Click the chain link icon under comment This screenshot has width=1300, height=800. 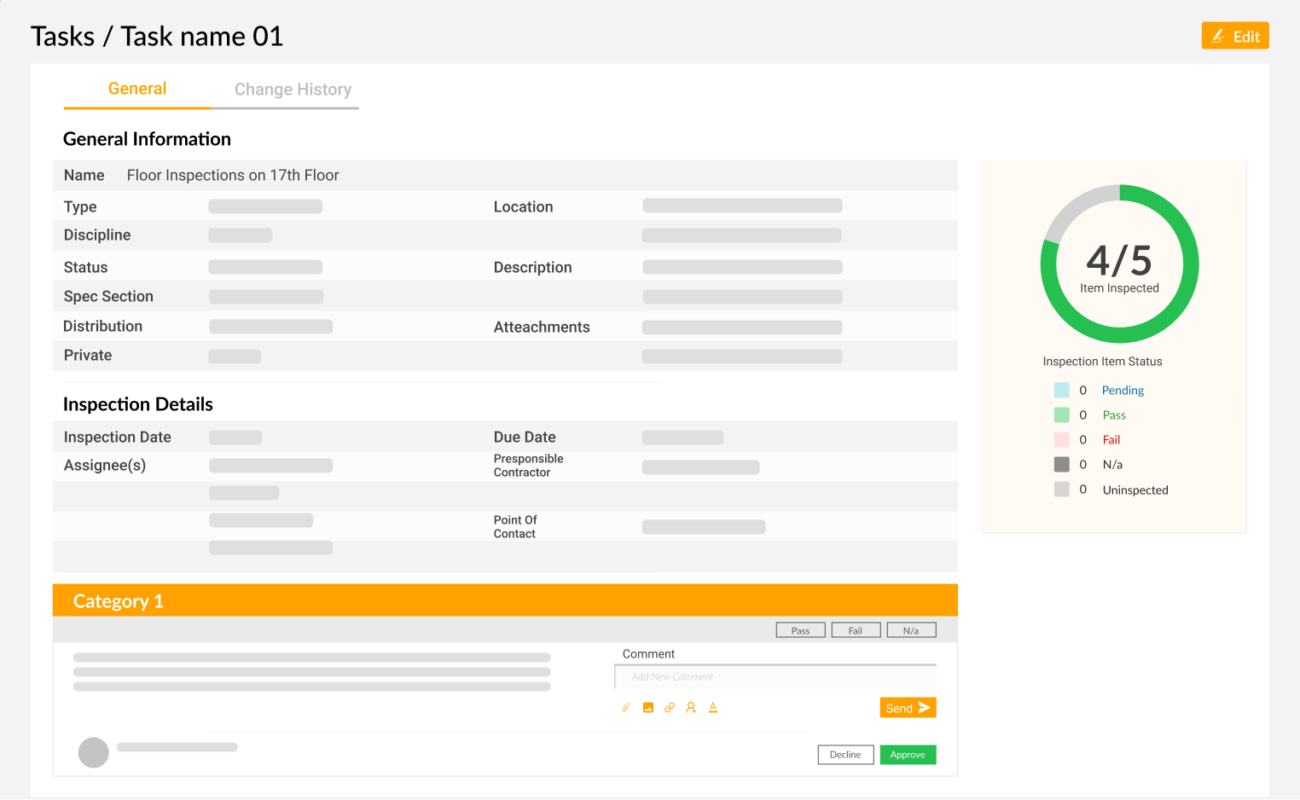pos(669,708)
